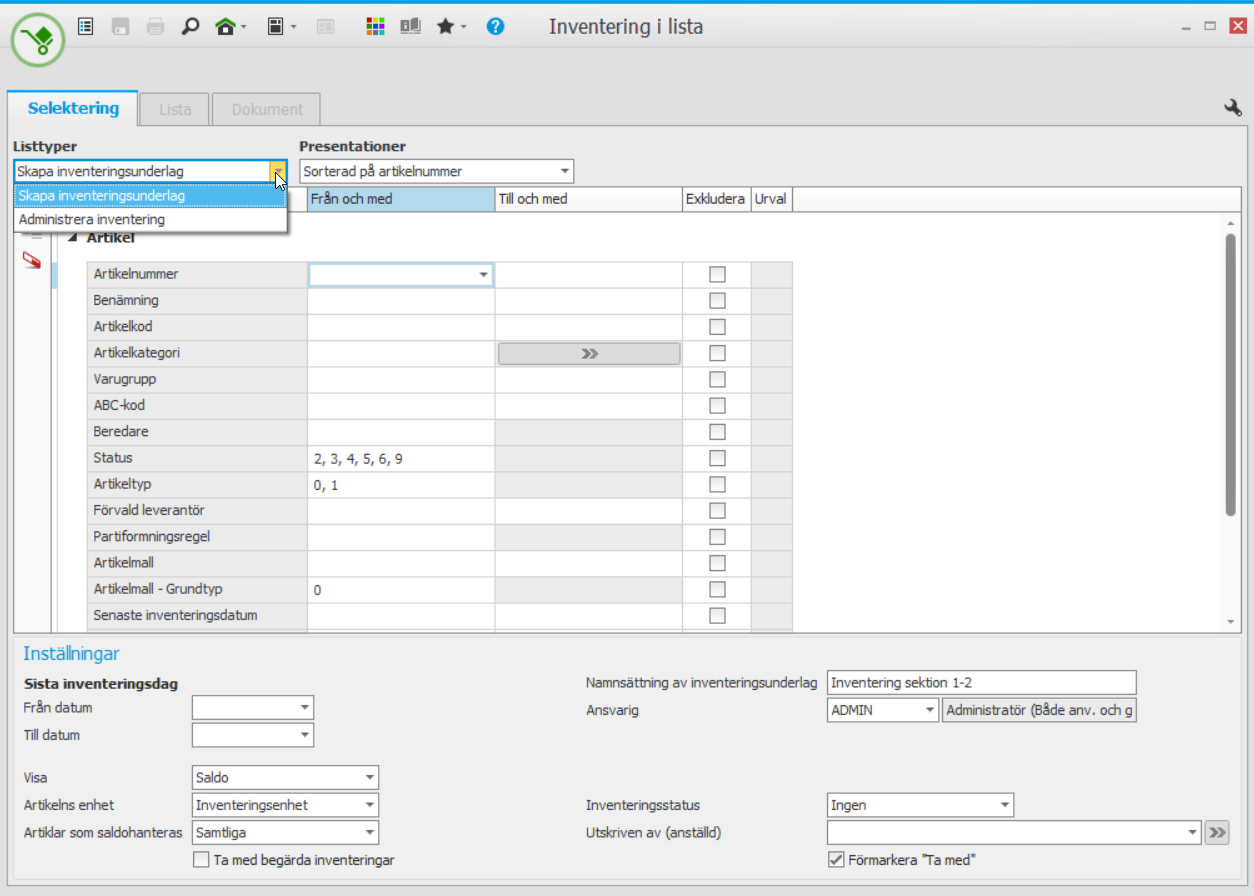Tick the Exkludera checkbox for Artikelnummer
This screenshot has width=1254, height=896.
[x=717, y=274]
